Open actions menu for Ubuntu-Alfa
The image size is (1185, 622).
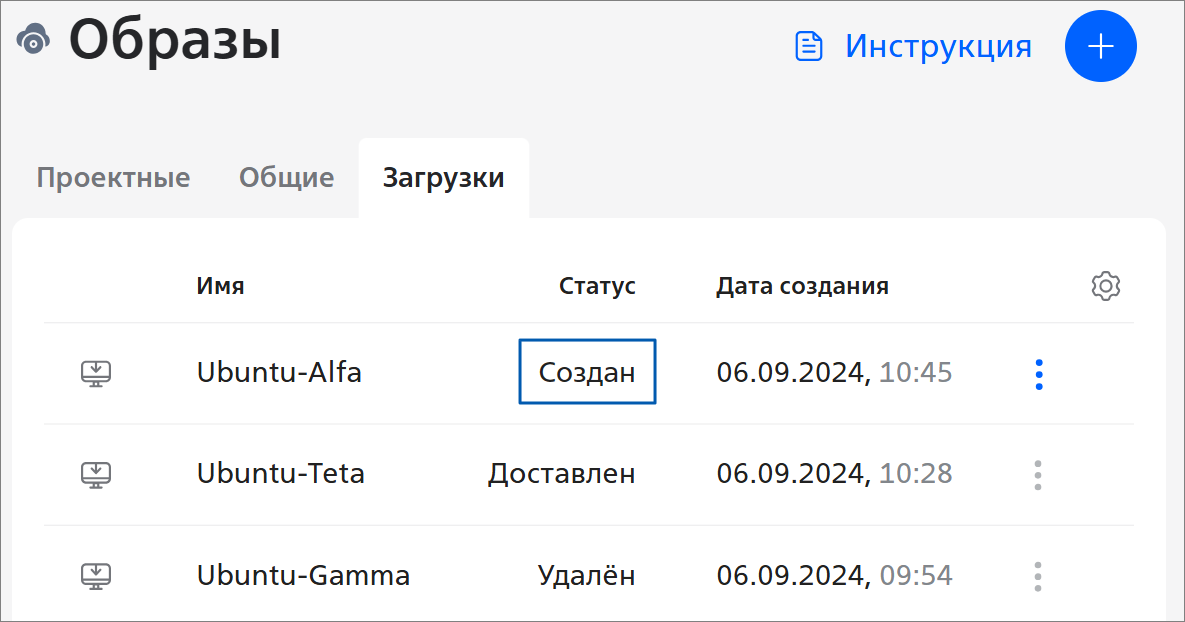(x=1039, y=374)
